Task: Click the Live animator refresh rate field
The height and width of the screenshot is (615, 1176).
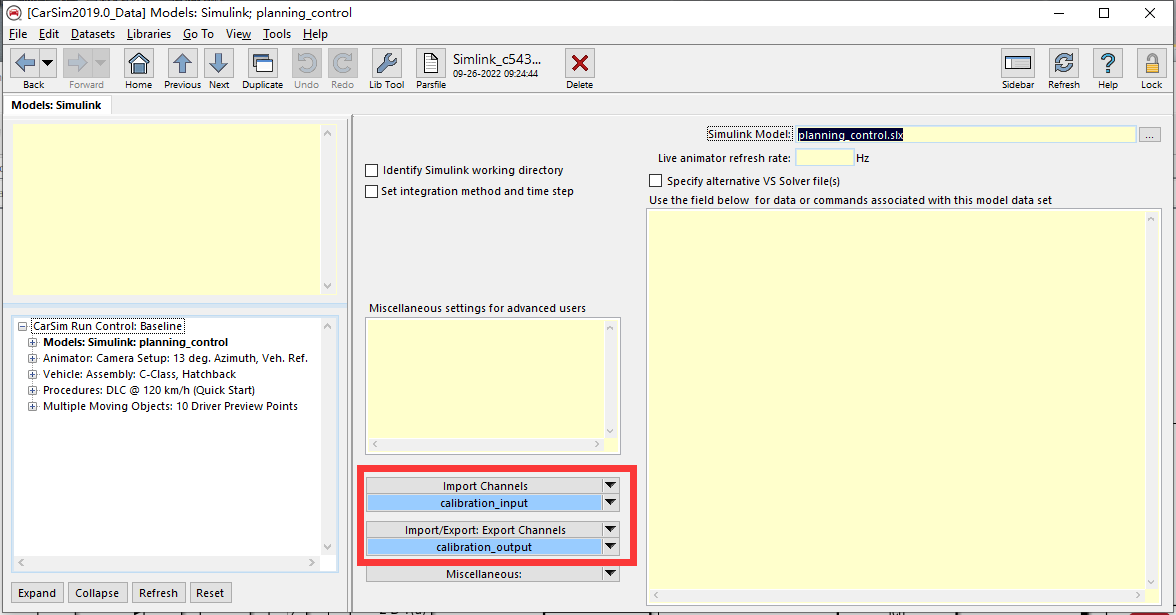Action: (x=824, y=158)
